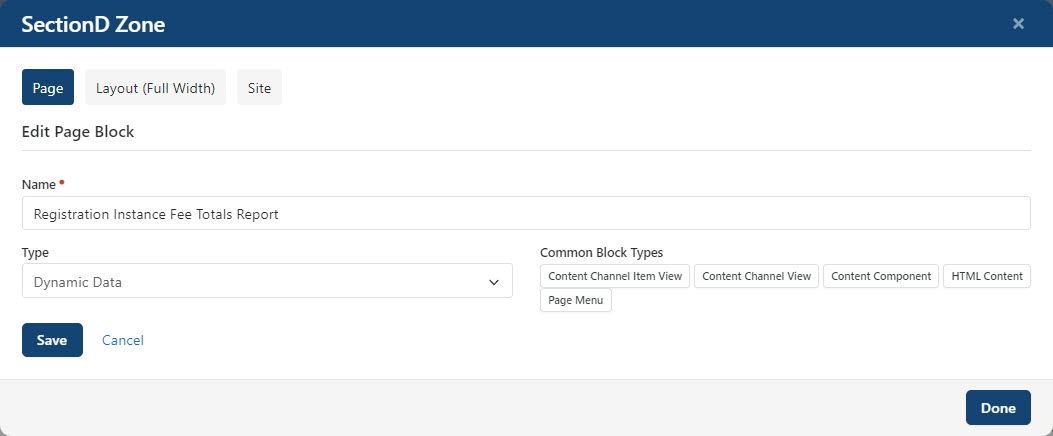The image size is (1053, 436).
Task: Choose Content Channel View block type
Action: point(756,276)
